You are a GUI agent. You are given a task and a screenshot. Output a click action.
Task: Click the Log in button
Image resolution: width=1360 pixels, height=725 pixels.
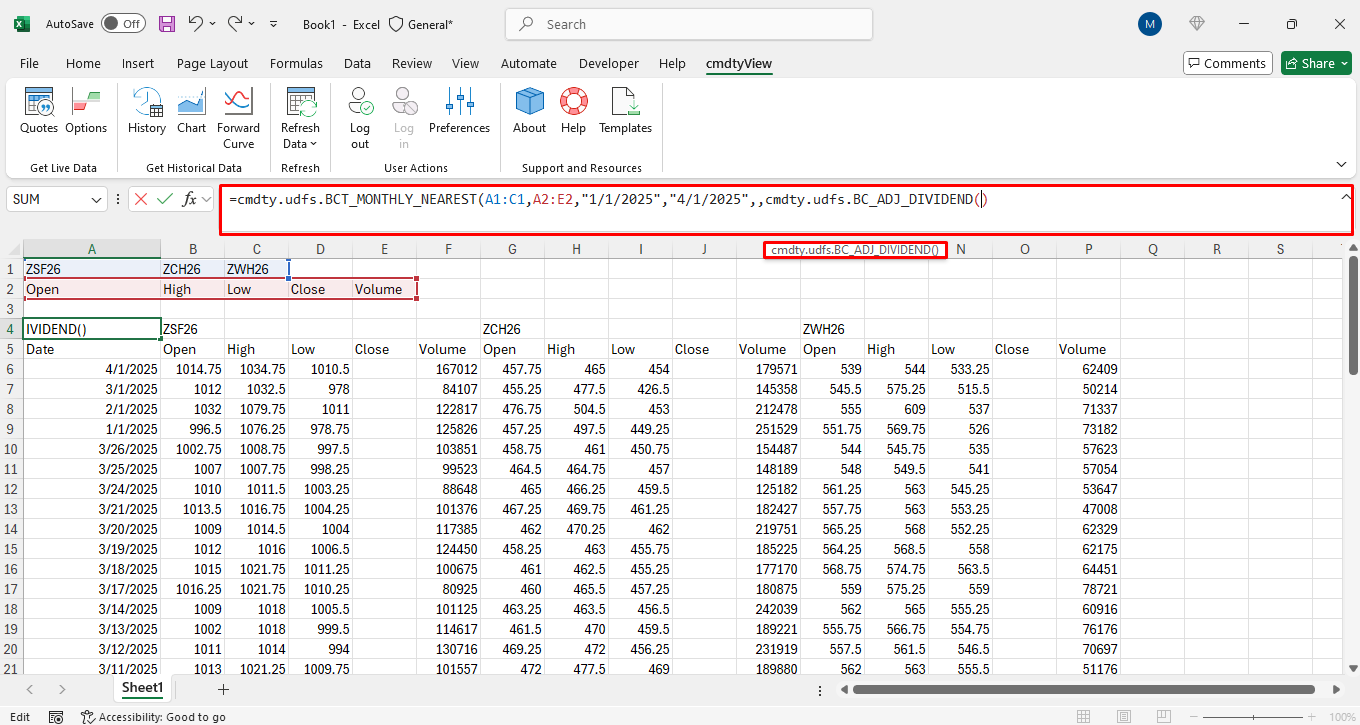click(x=404, y=118)
